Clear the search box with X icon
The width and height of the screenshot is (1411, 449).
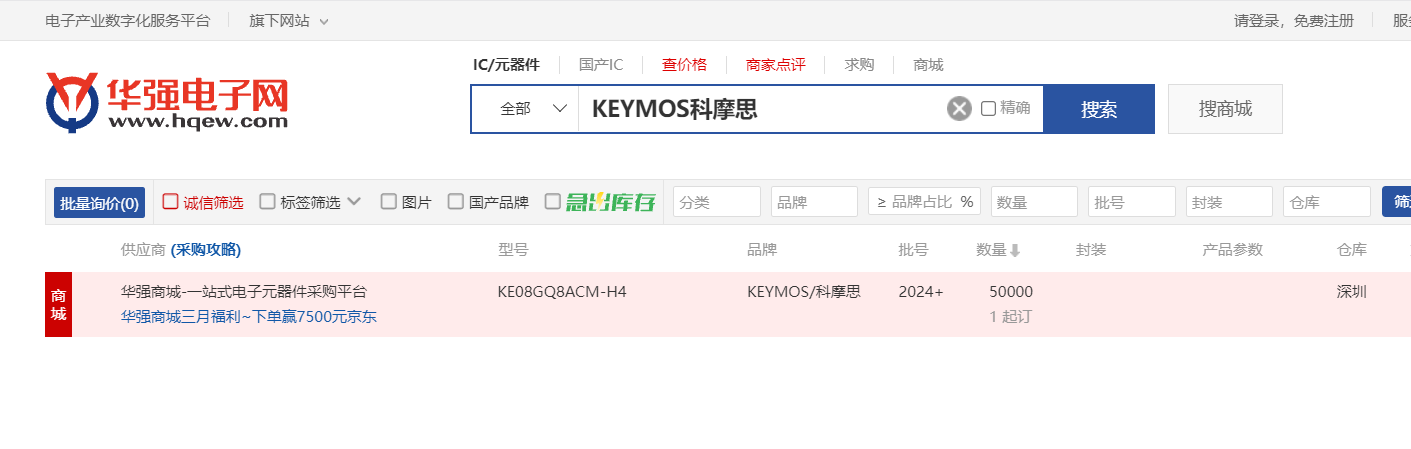click(x=959, y=109)
